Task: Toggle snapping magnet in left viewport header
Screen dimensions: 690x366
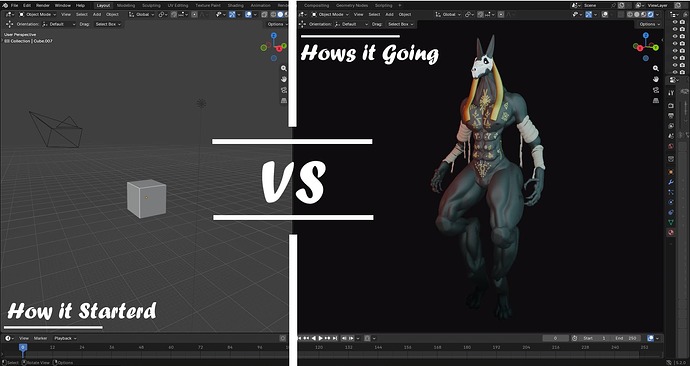Action: click(x=173, y=15)
